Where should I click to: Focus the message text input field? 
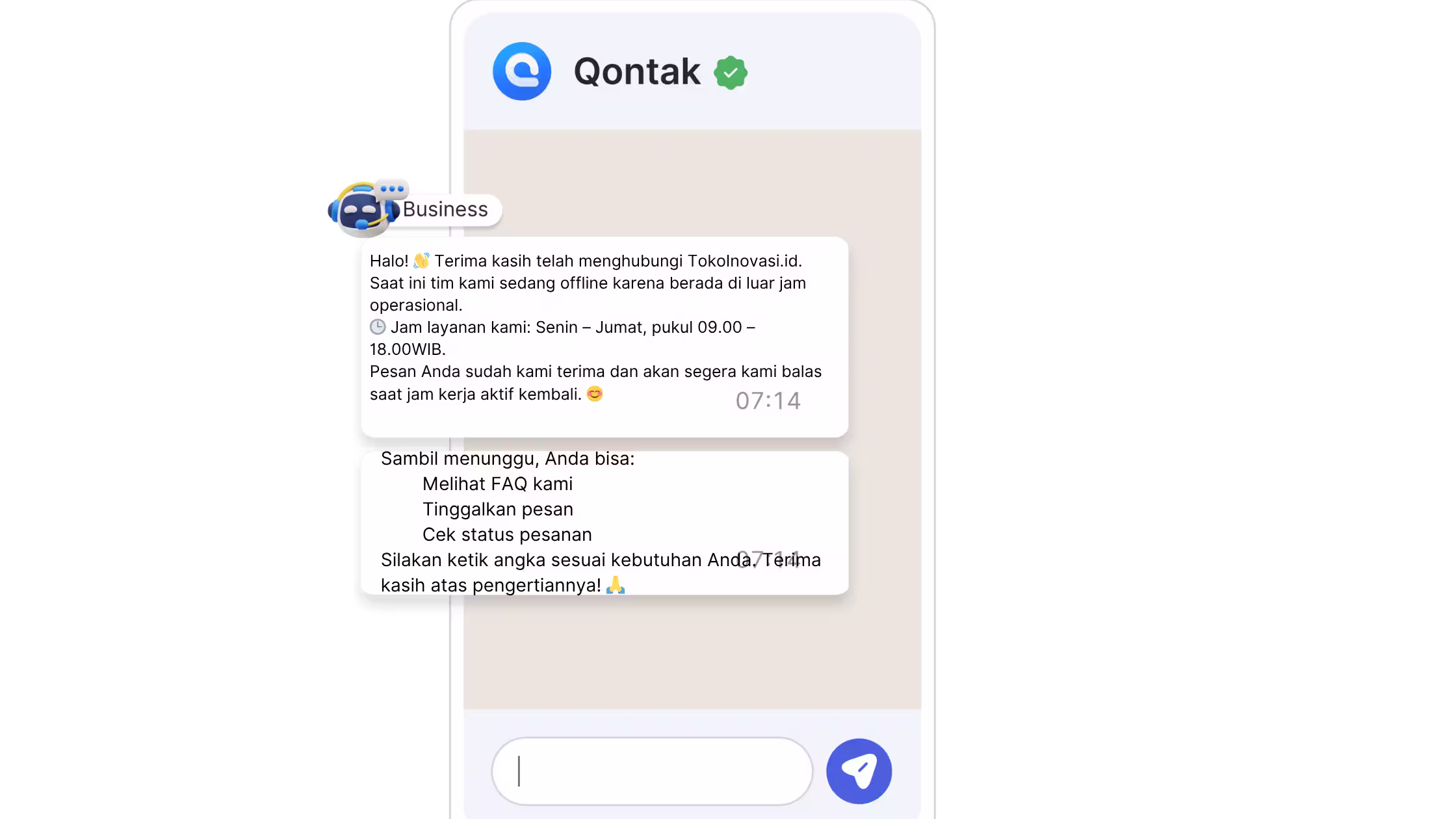tap(652, 771)
